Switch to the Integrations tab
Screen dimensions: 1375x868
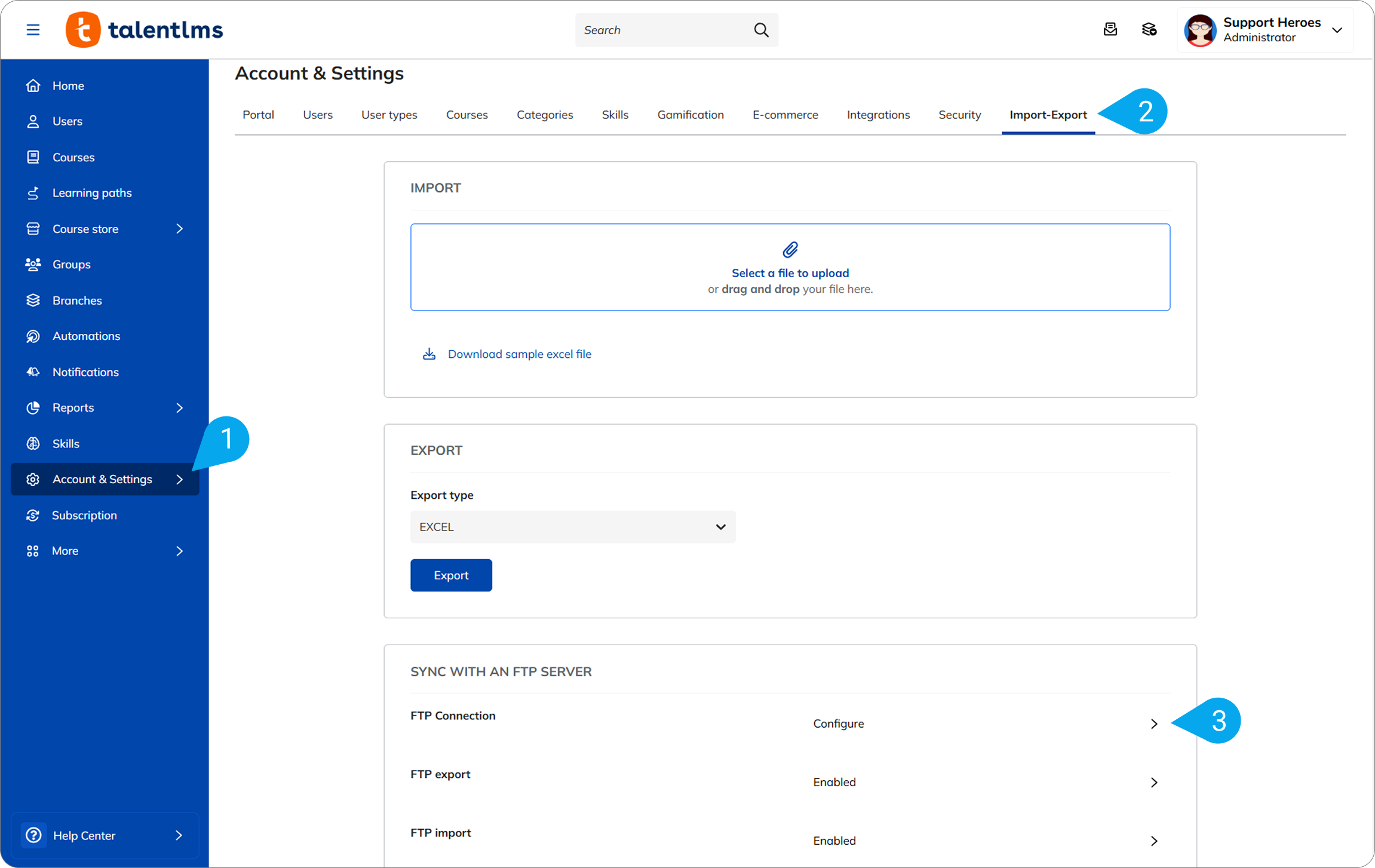pyautogui.click(x=877, y=115)
